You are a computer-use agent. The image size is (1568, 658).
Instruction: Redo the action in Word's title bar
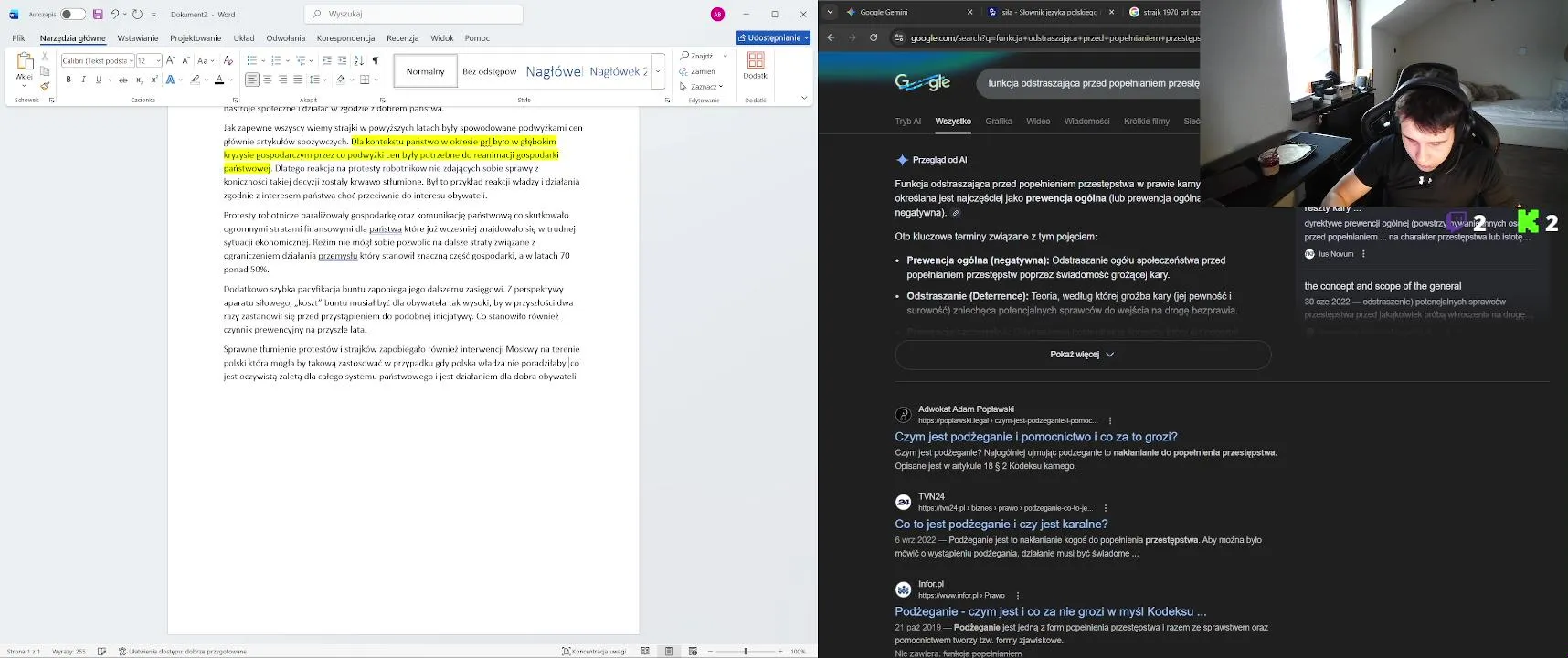pyautogui.click(x=137, y=15)
